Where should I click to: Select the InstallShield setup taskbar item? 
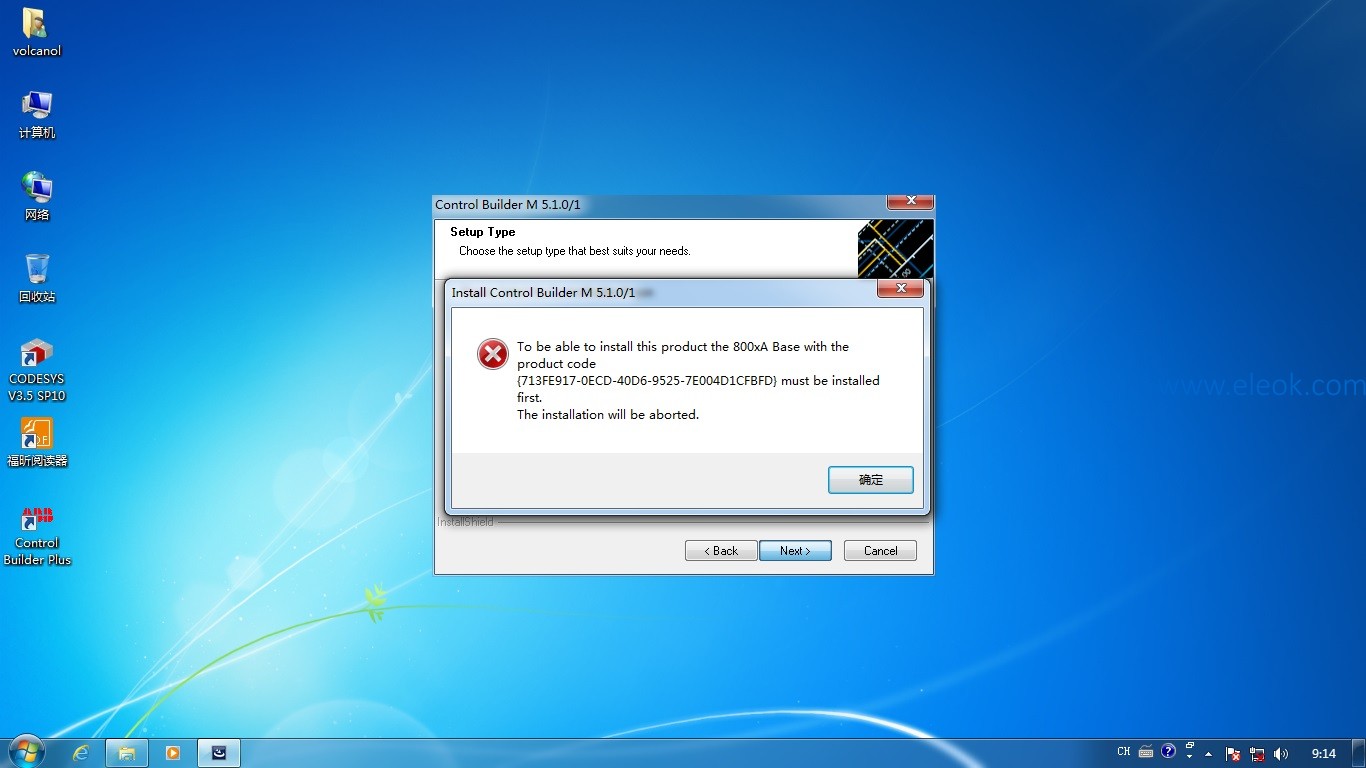[x=219, y=753]
